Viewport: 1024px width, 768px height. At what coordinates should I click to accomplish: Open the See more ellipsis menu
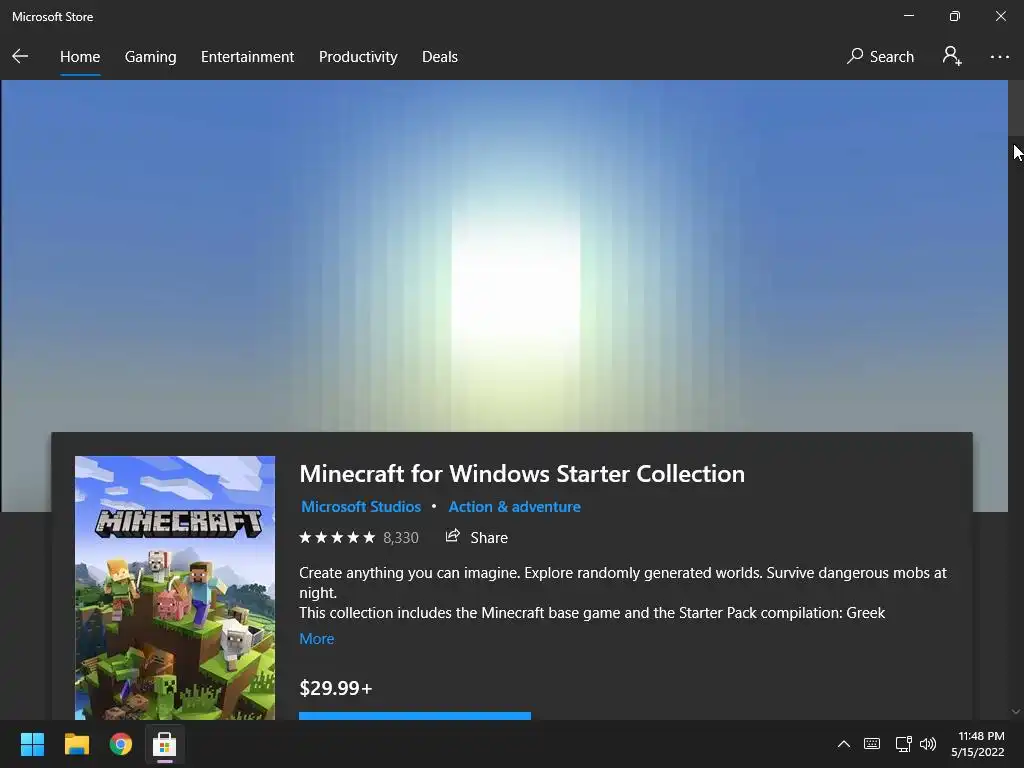pyautogui.click(x=999, y=57)
